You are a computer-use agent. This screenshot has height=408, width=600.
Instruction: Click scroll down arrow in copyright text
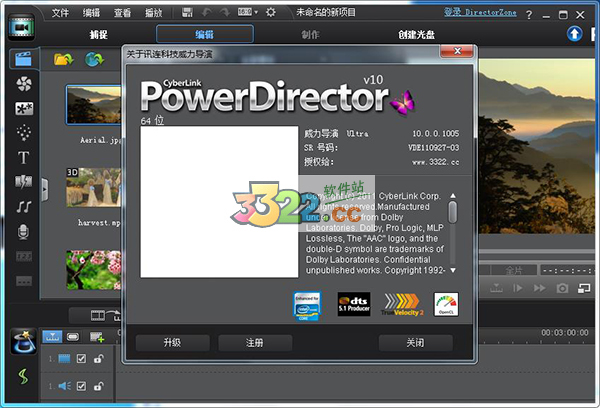(453, 270)
